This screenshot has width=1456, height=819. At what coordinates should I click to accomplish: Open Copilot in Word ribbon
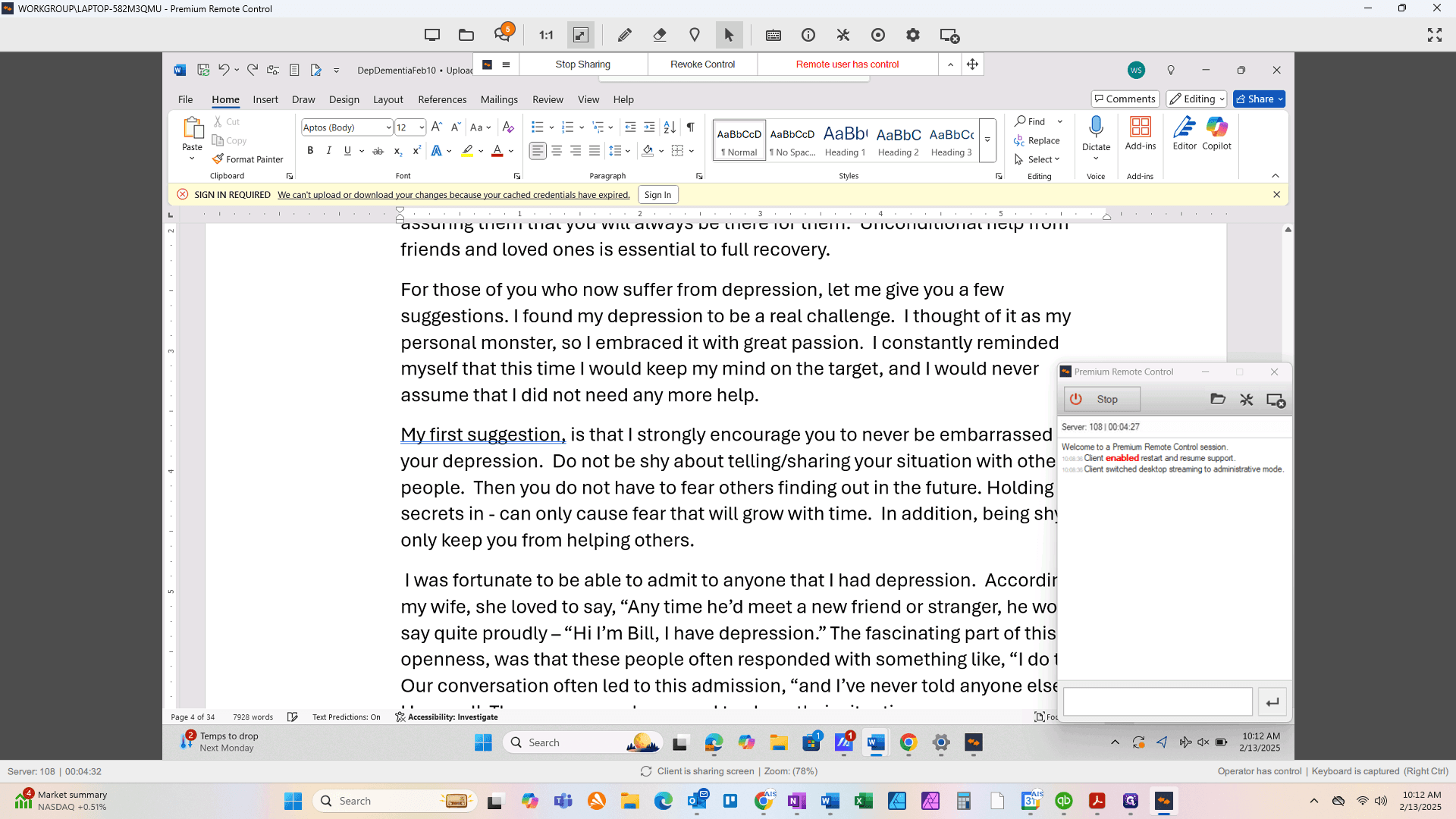1216,133
